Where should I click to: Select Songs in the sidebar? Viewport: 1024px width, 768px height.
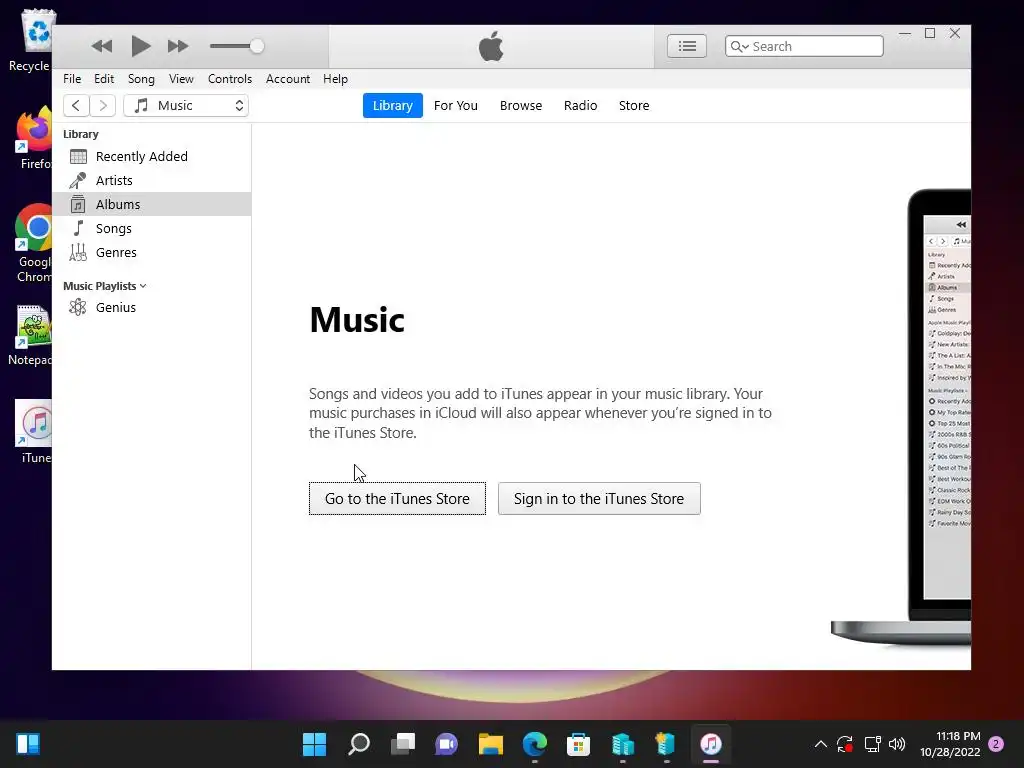(x=152, y=229)
